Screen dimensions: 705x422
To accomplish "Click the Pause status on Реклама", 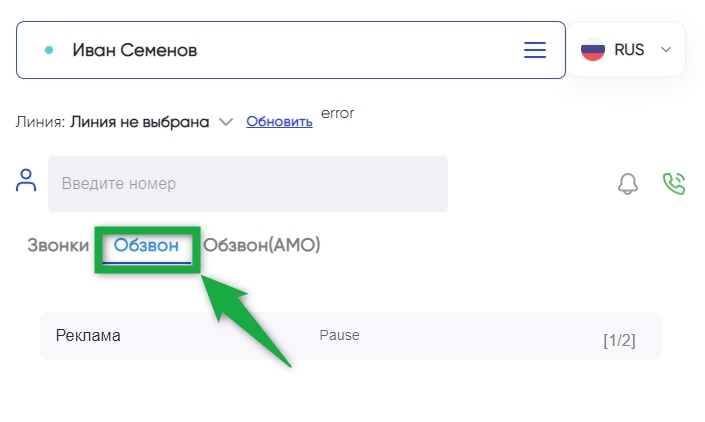I will click(x=339, y=335).
